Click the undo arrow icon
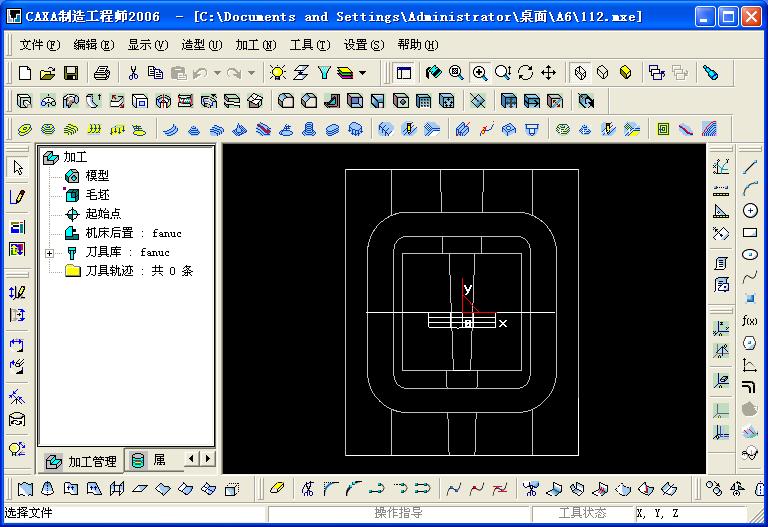 (200, 73)
